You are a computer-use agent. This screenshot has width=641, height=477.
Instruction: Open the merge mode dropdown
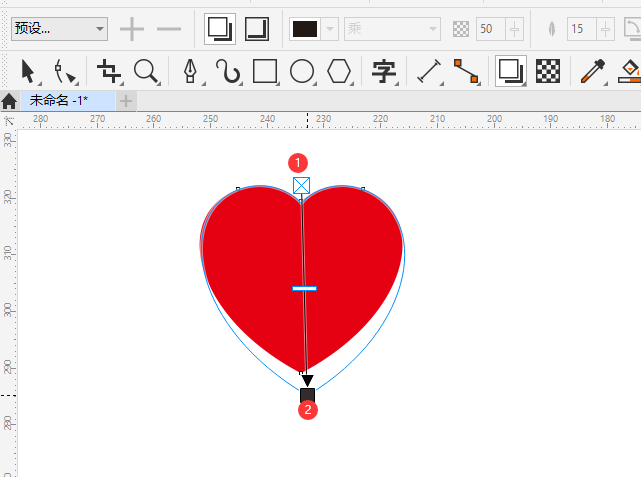[392, 29]
